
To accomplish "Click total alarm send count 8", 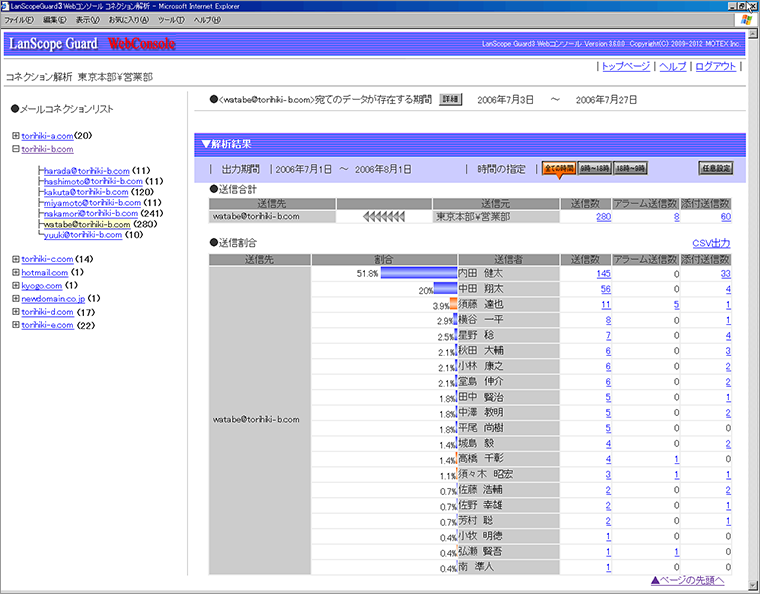I will [677, 217].
